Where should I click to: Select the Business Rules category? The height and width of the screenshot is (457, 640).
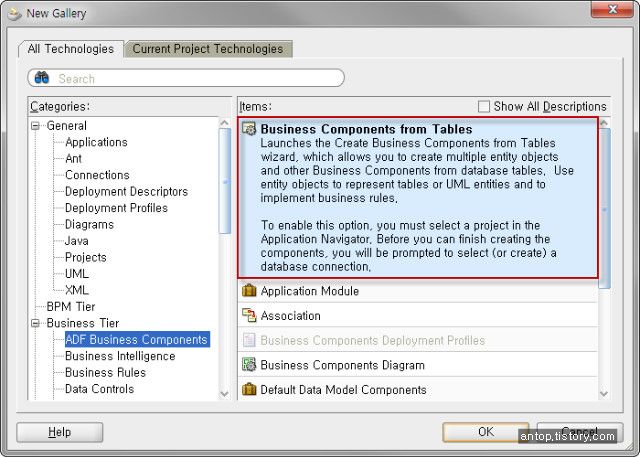105,373
